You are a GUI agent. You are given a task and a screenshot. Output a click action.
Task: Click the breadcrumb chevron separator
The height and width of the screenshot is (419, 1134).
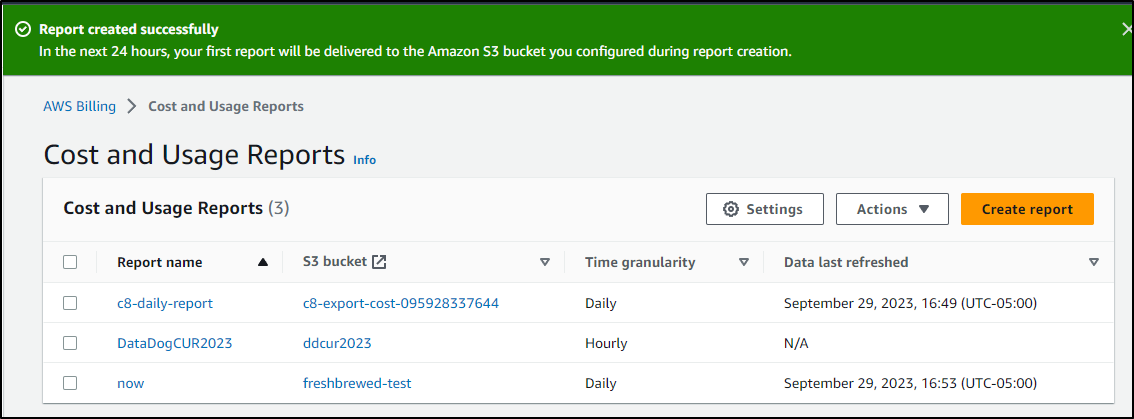132,106
